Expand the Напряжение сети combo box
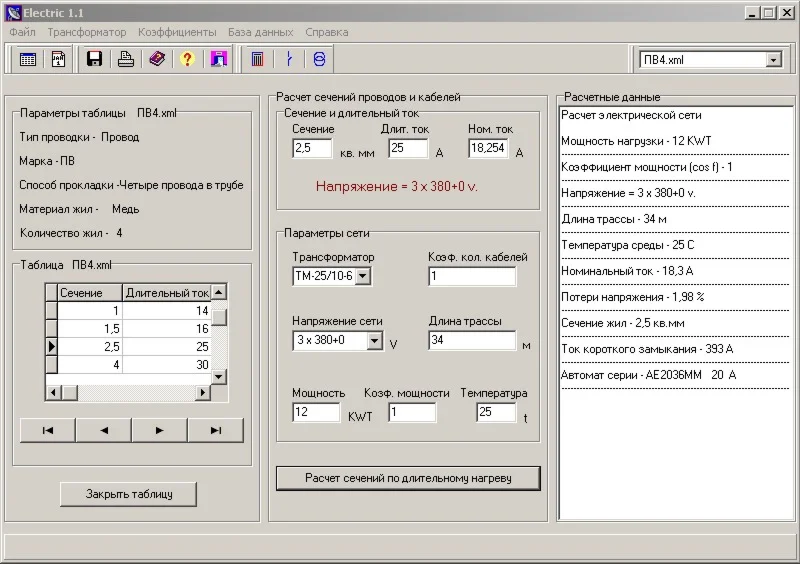The height and width of the screenshot is (564, 800). pyautogui.click(x=374, y=341)
